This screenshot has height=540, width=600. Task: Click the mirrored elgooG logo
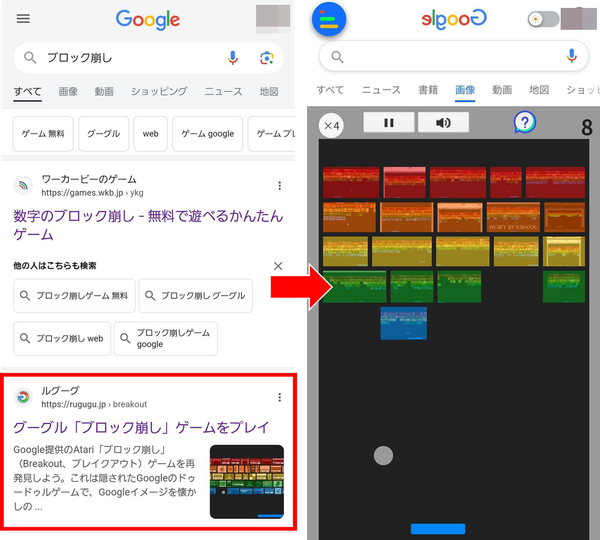pyautogui.click(x=454, y=19)
